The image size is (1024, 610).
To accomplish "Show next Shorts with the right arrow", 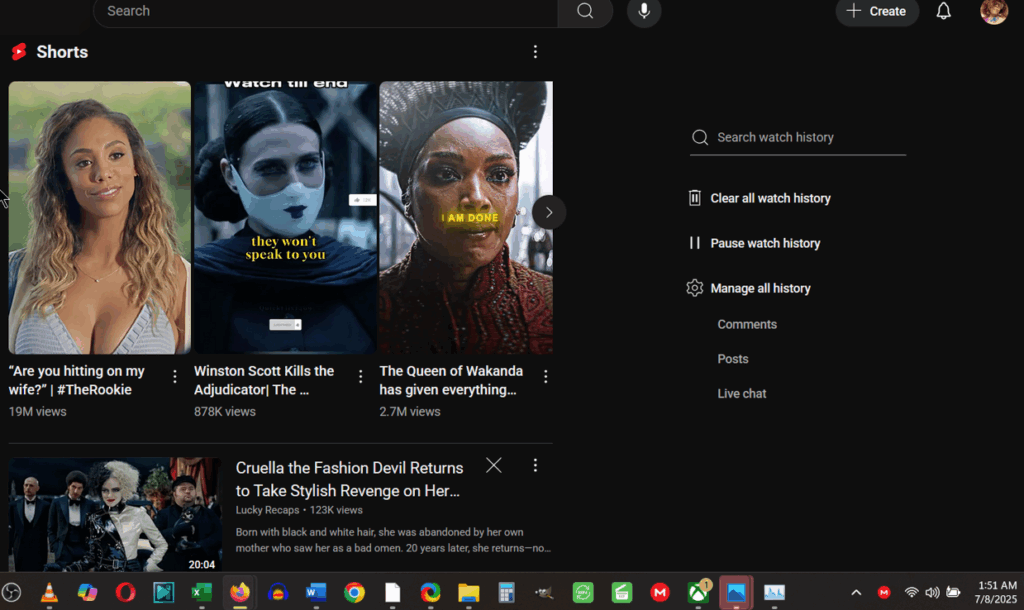I will (x=549, y=212).
